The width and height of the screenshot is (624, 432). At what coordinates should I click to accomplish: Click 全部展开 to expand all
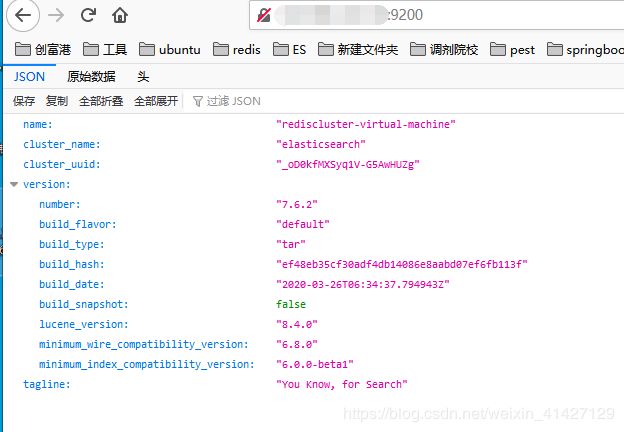(x=156, y=101)
